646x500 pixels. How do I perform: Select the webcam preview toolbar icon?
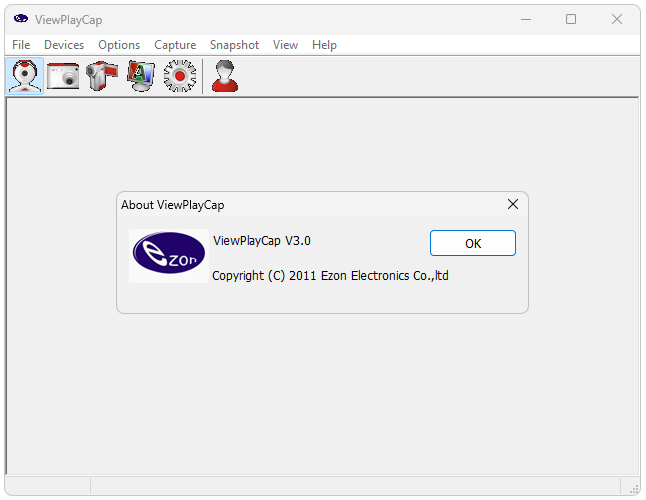[x=25, y=76]
